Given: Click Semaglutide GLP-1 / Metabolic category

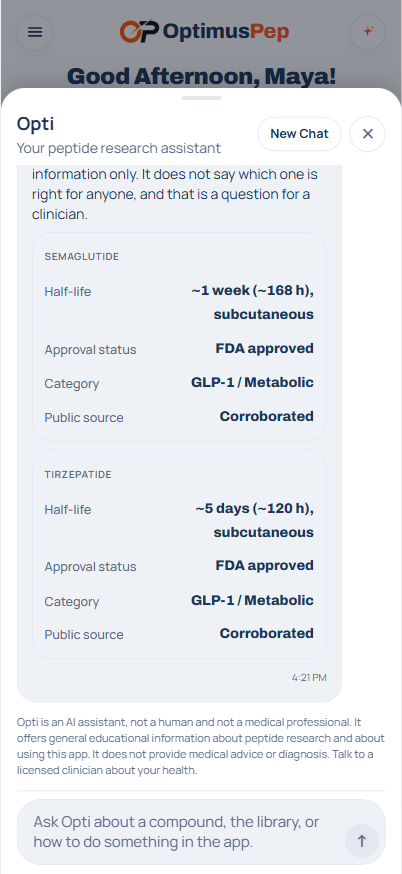Looking at the screenshot, I should pos(253,382).
